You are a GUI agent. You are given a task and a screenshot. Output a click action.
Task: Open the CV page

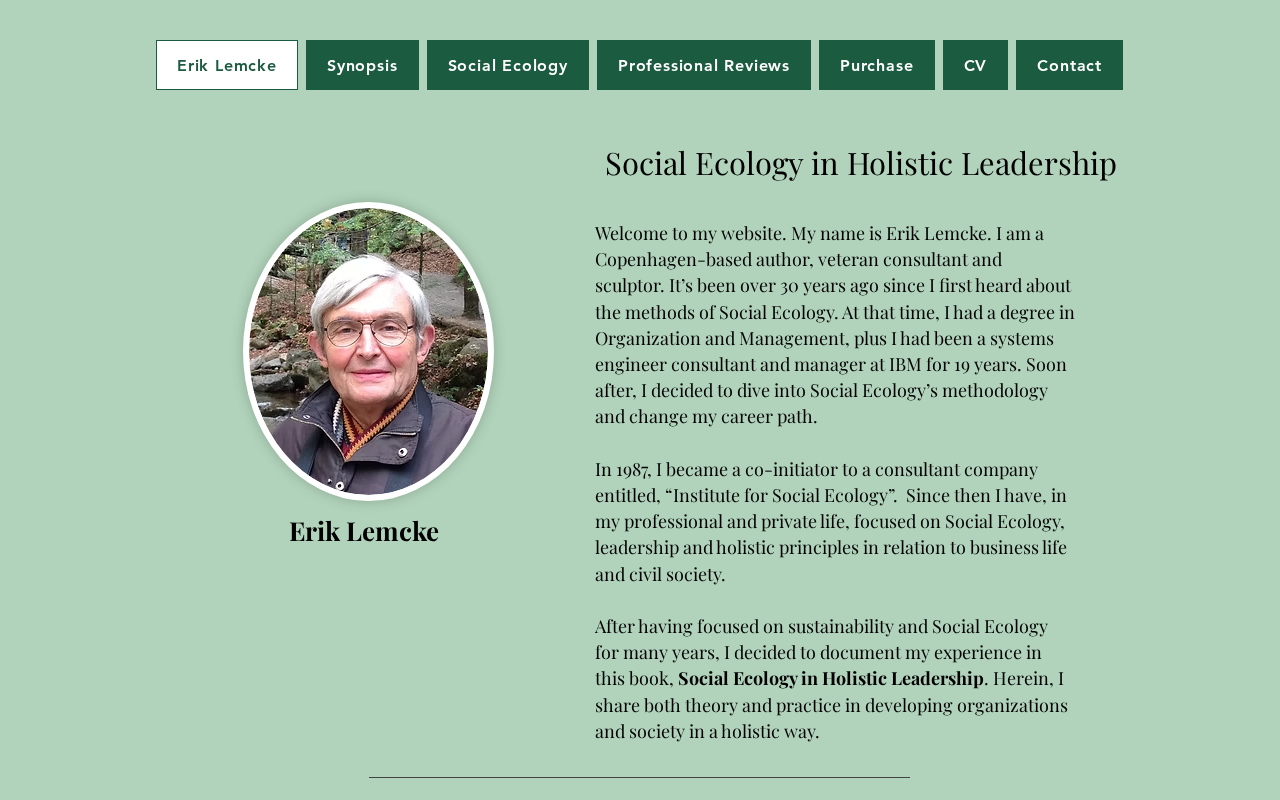975,65
